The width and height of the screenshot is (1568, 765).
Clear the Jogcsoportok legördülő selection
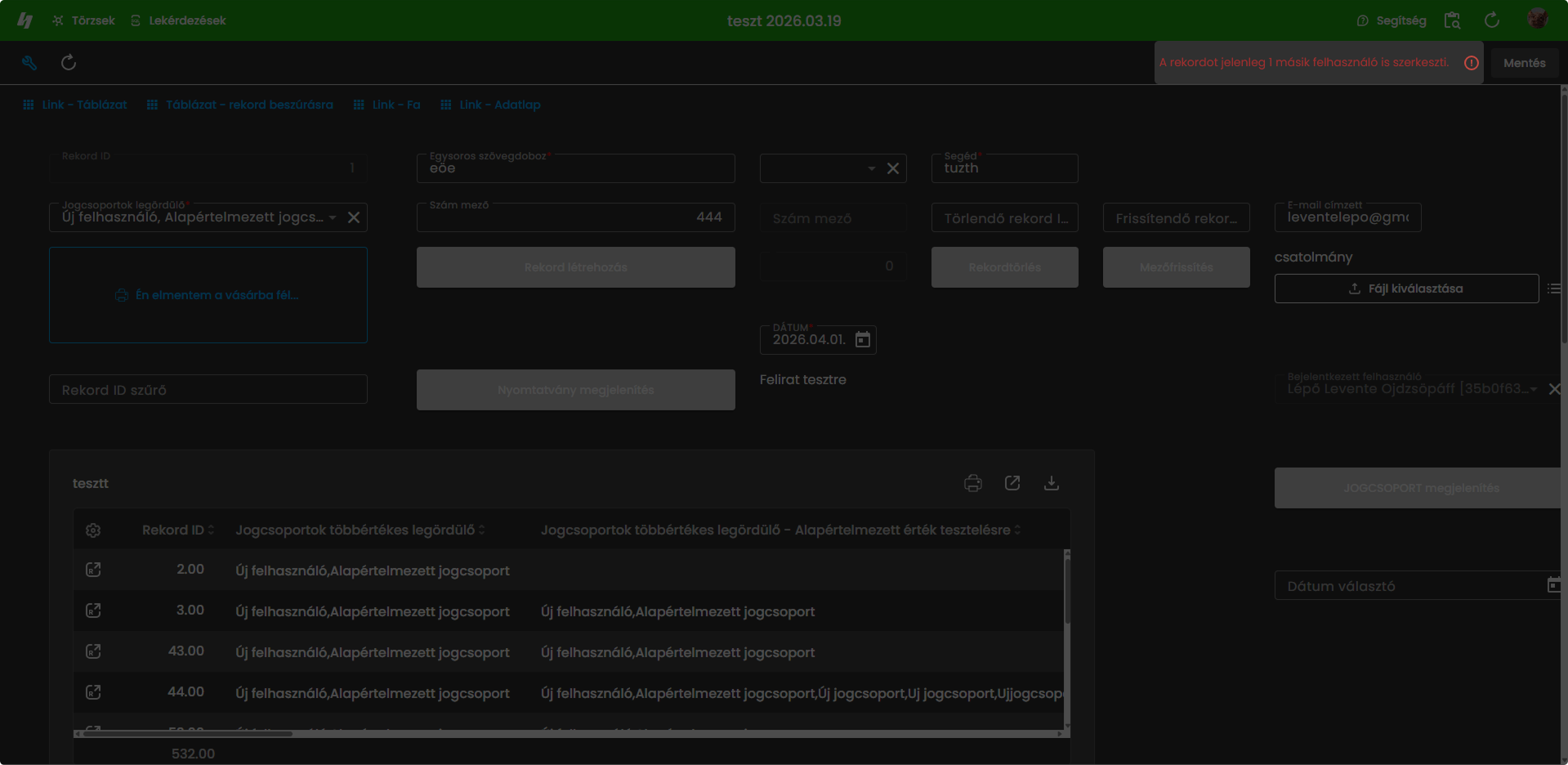354,217
